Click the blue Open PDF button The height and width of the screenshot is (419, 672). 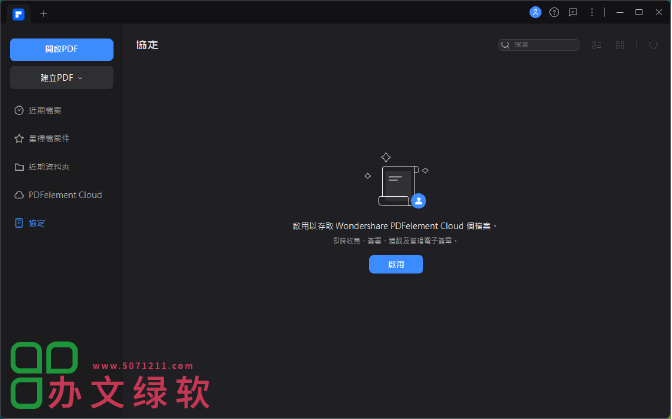[x=62, y=49]
